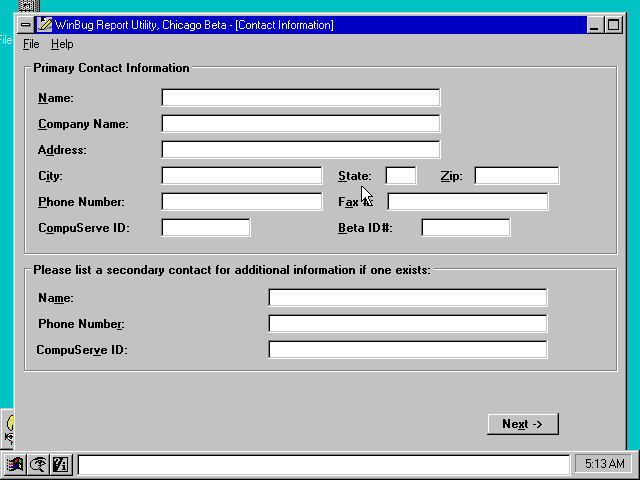Focus the Address text field

[301, 149]
